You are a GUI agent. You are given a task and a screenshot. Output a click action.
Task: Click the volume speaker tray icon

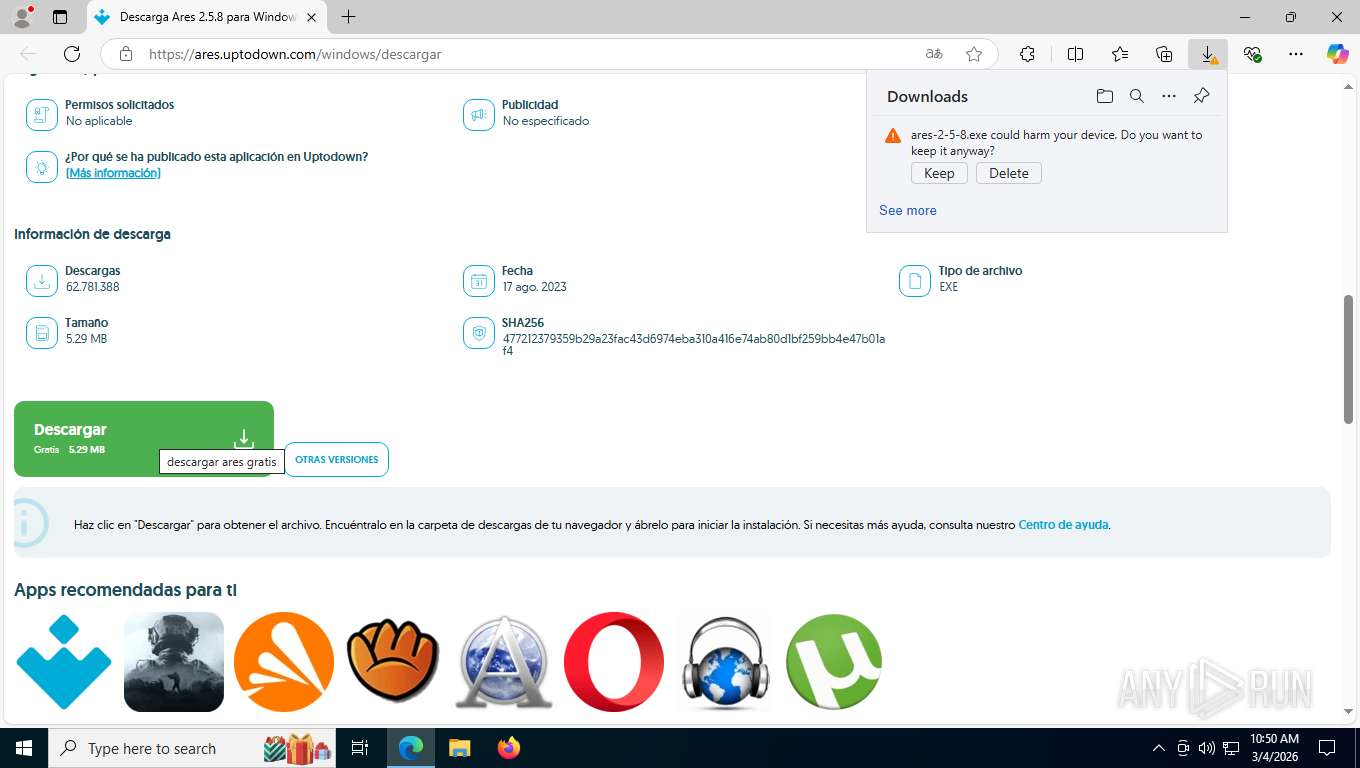(1207, 748)
